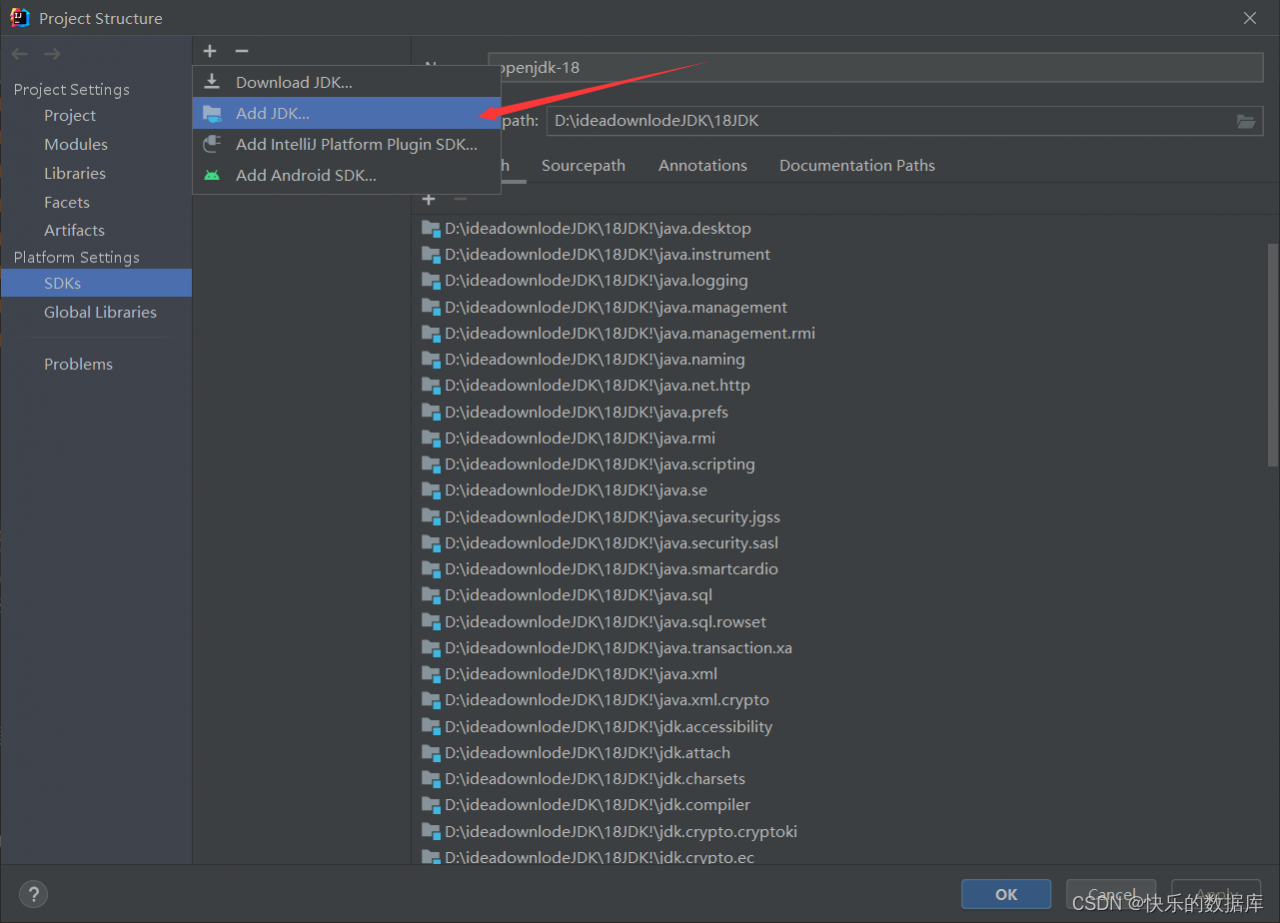This screenshot has height=923, width=1280.
Task: Open help with the question mark button
Action: (33, 894)
